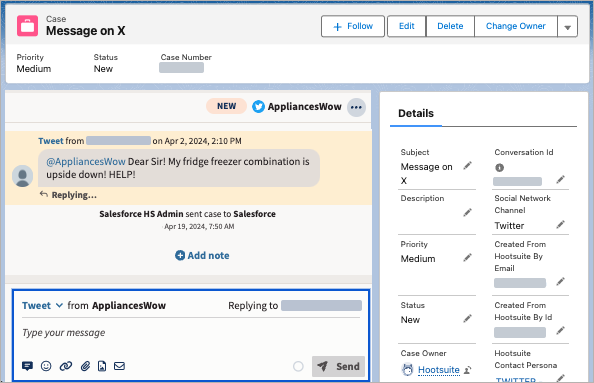594x383 pixels.
Task: Click the paperclip attachment icon
Action: (x=85, y=366)
